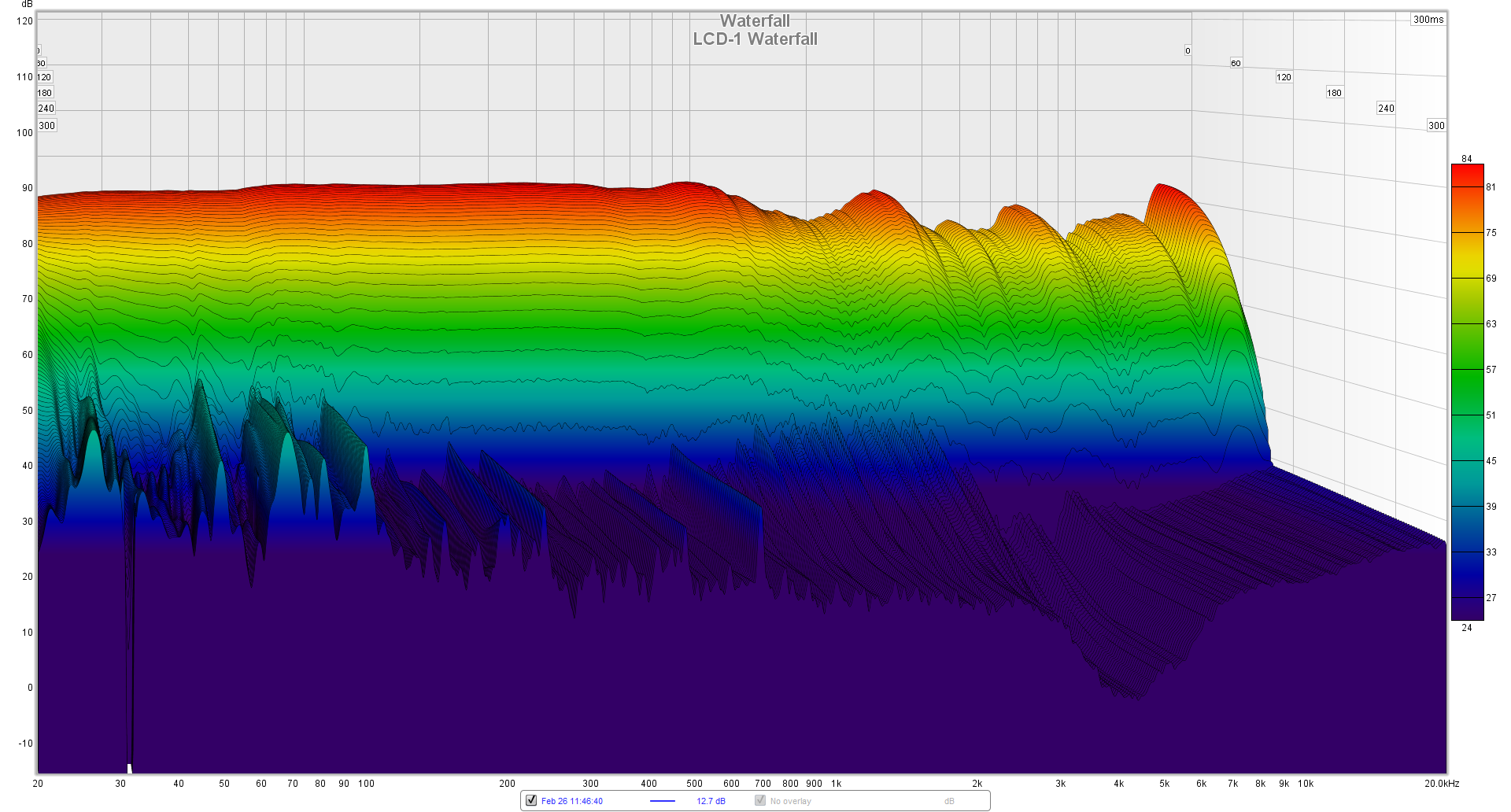Click the 100 frequency axis label

tap(366, 784)
